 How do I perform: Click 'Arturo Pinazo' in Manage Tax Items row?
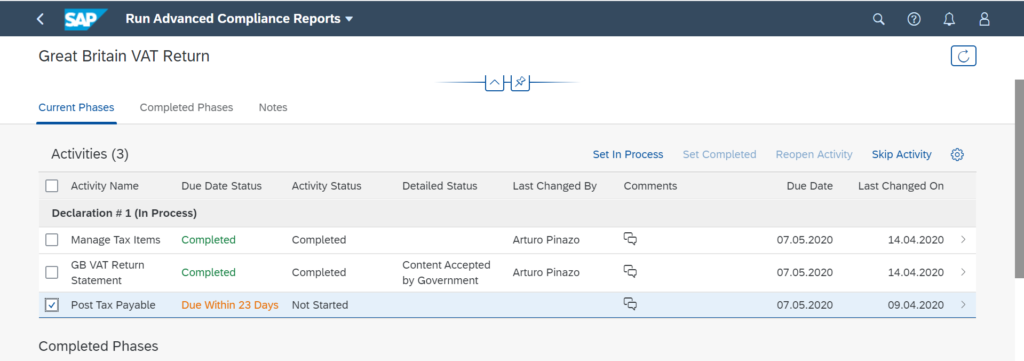[x=546, y=240]
